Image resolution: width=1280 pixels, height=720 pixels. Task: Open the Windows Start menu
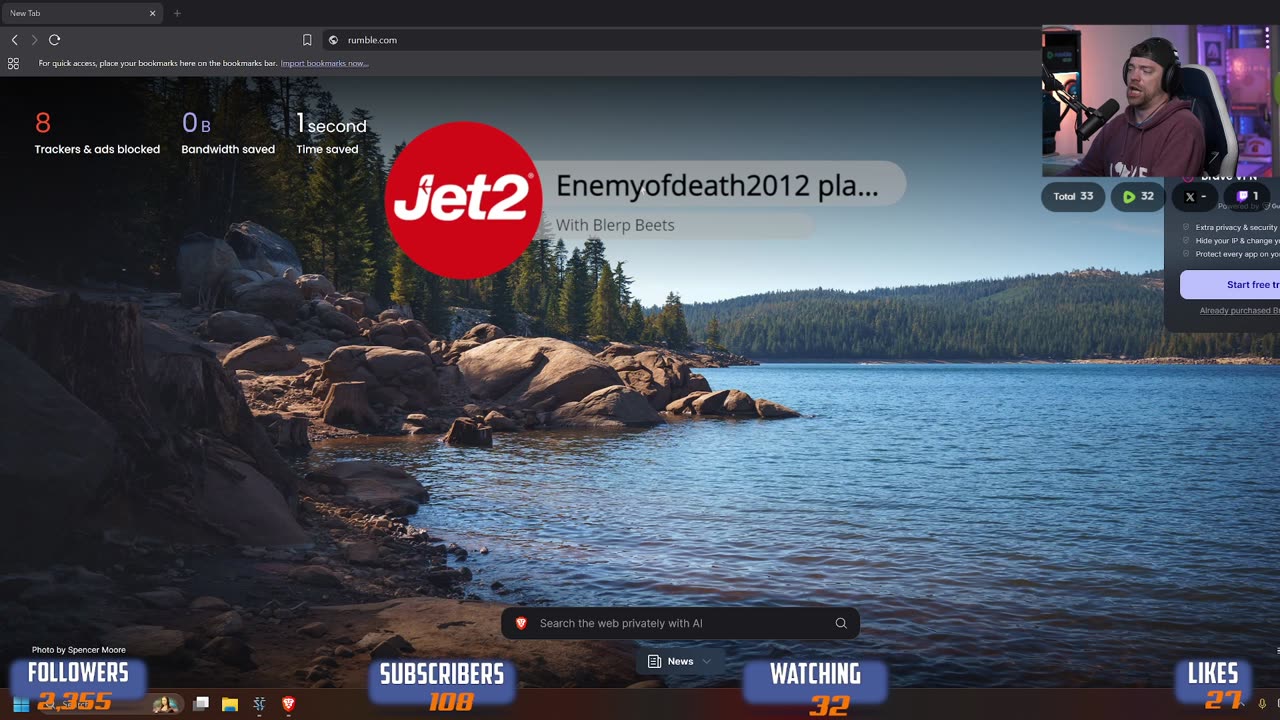(20, 704)
